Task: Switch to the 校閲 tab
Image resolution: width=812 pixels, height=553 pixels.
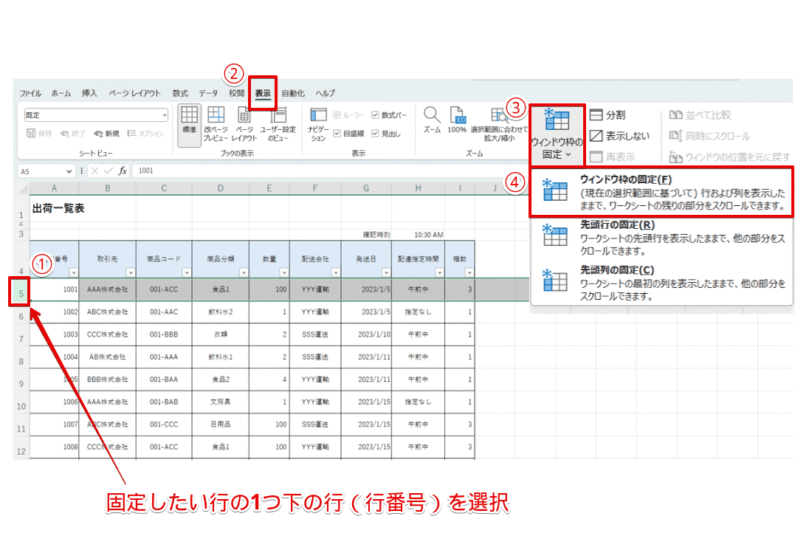Action: [x=237, y=93]
